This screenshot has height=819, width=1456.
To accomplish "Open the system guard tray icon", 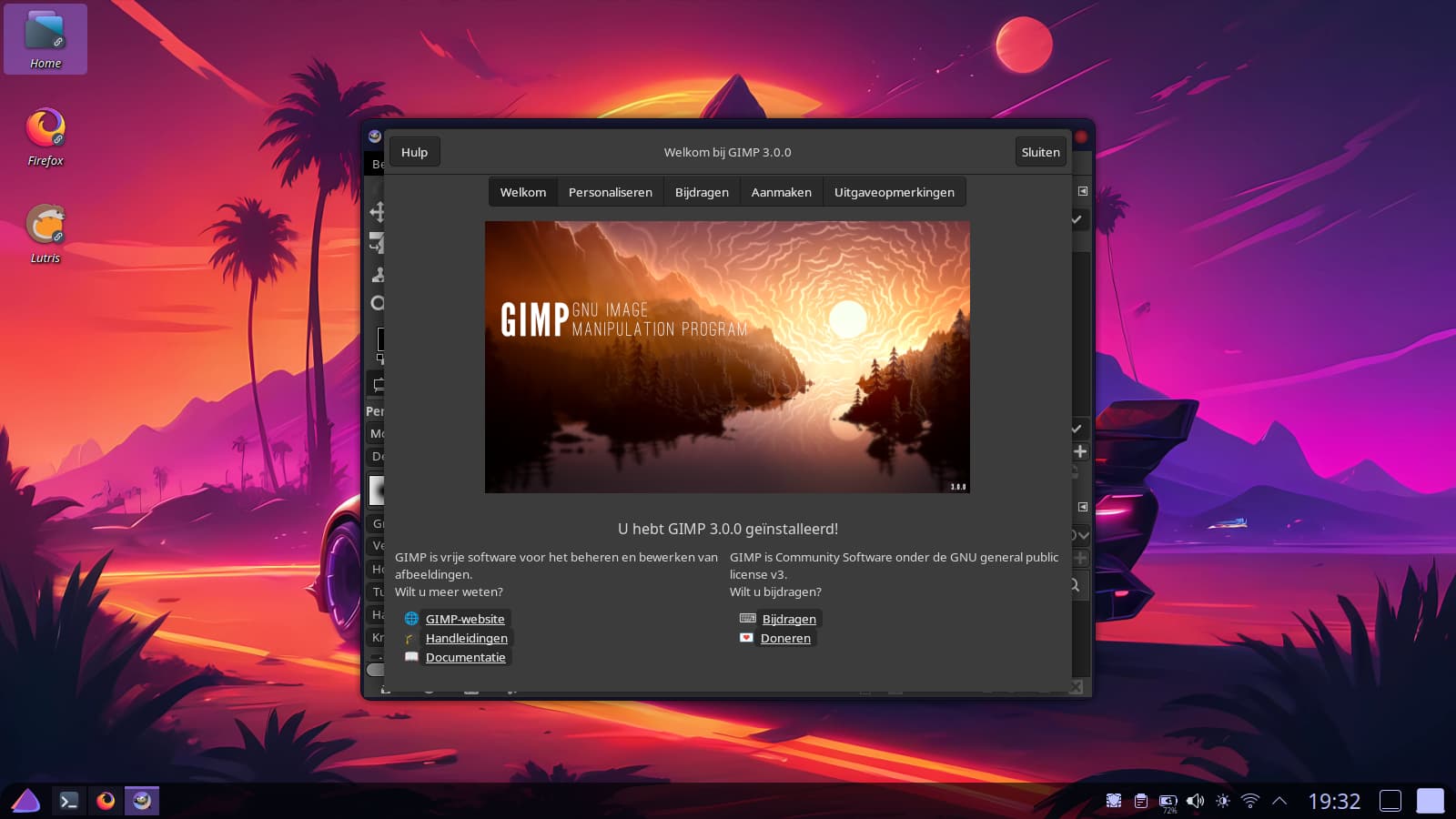I will [x=1114, y=801].
